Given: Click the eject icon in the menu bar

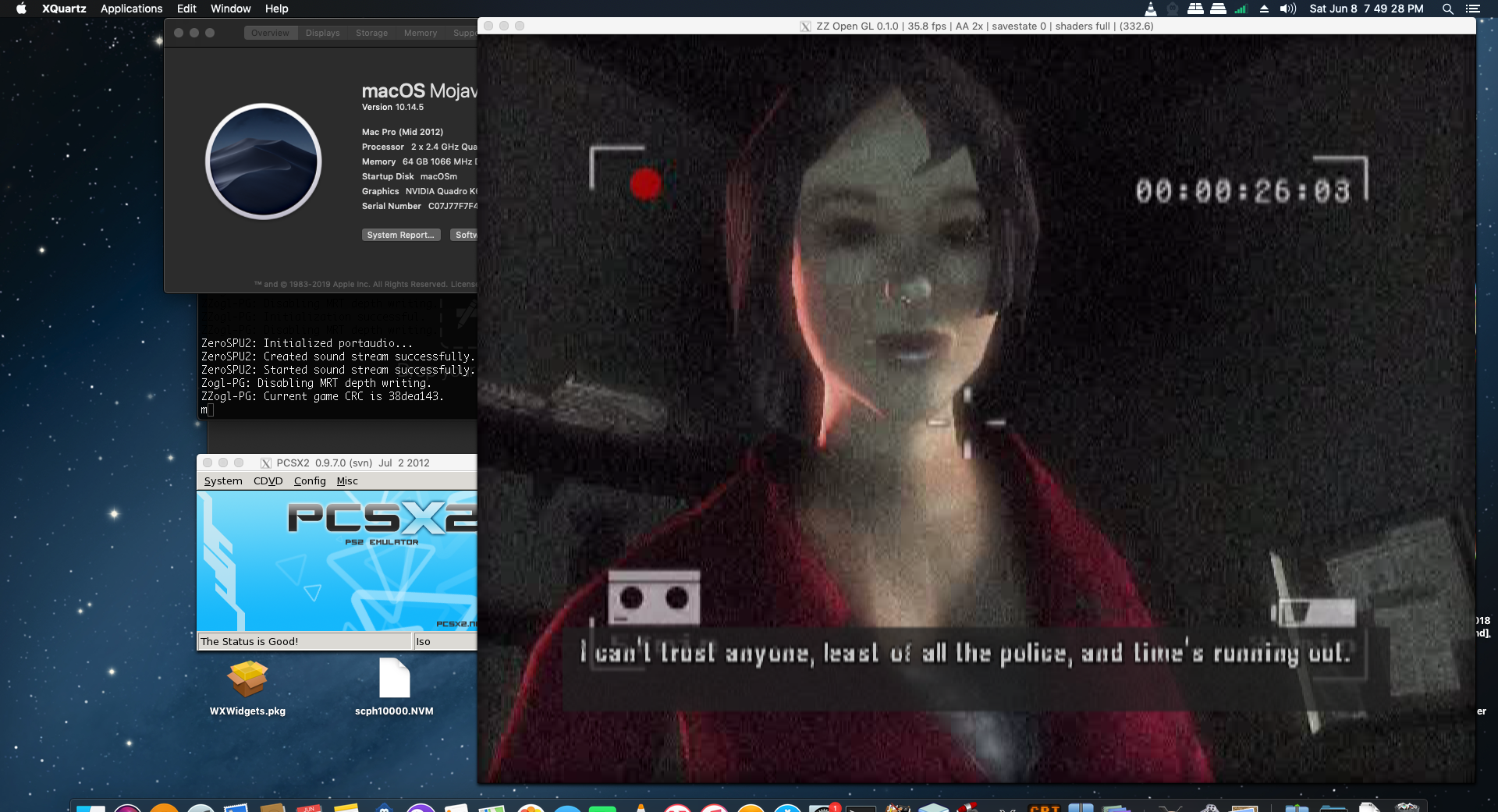Looking at the screenshot, I should pos(1264,9).
